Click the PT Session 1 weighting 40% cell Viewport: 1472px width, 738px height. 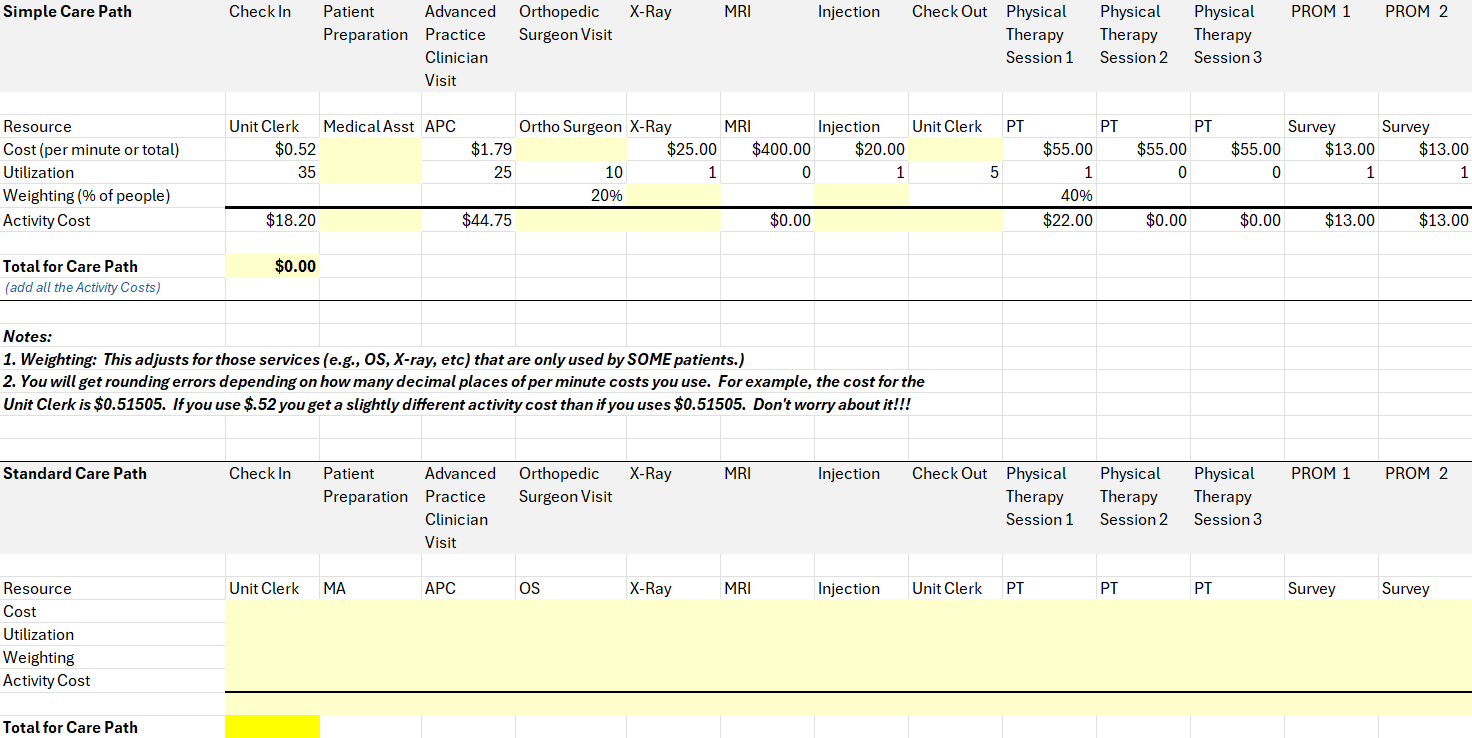pyautogui.click(x=1049, y=196)
